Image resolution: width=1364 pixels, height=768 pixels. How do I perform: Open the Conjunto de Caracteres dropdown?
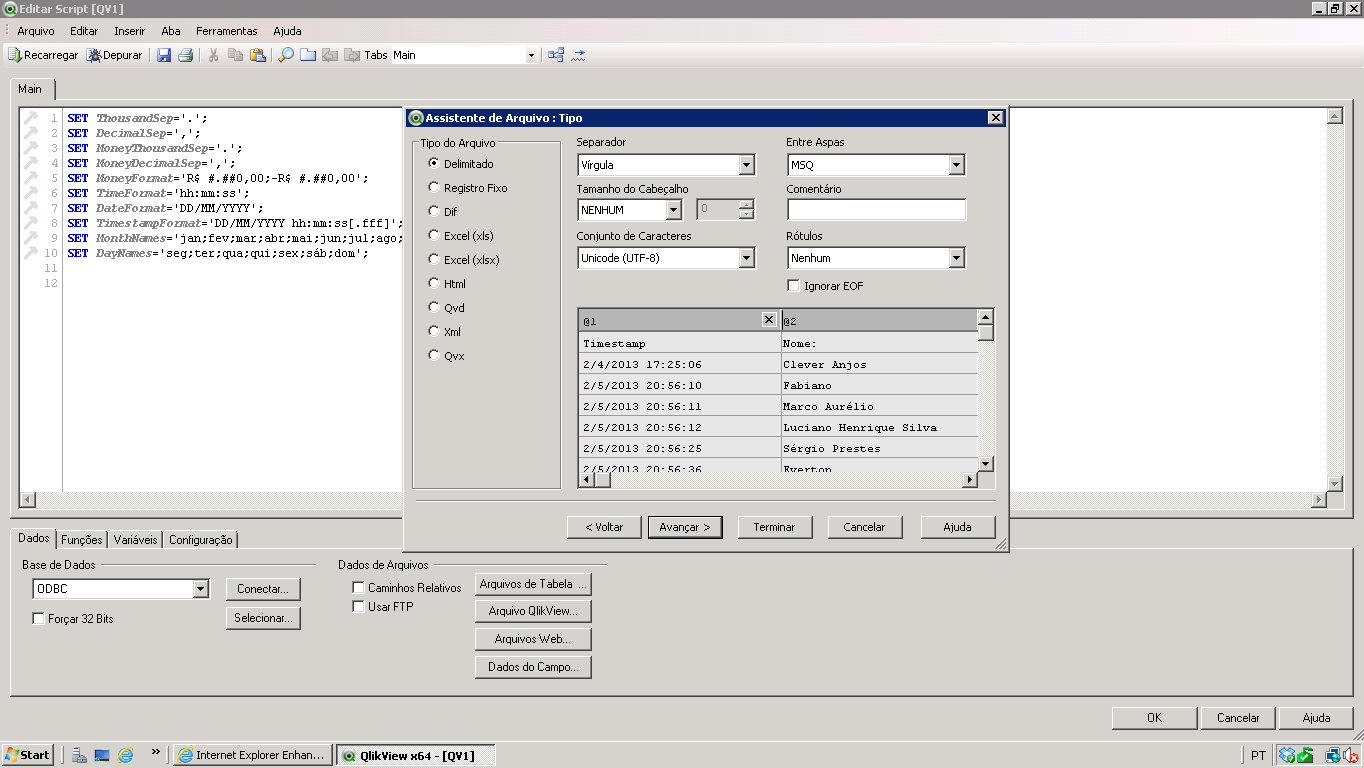pyautogui.click(x=746, y=258)
